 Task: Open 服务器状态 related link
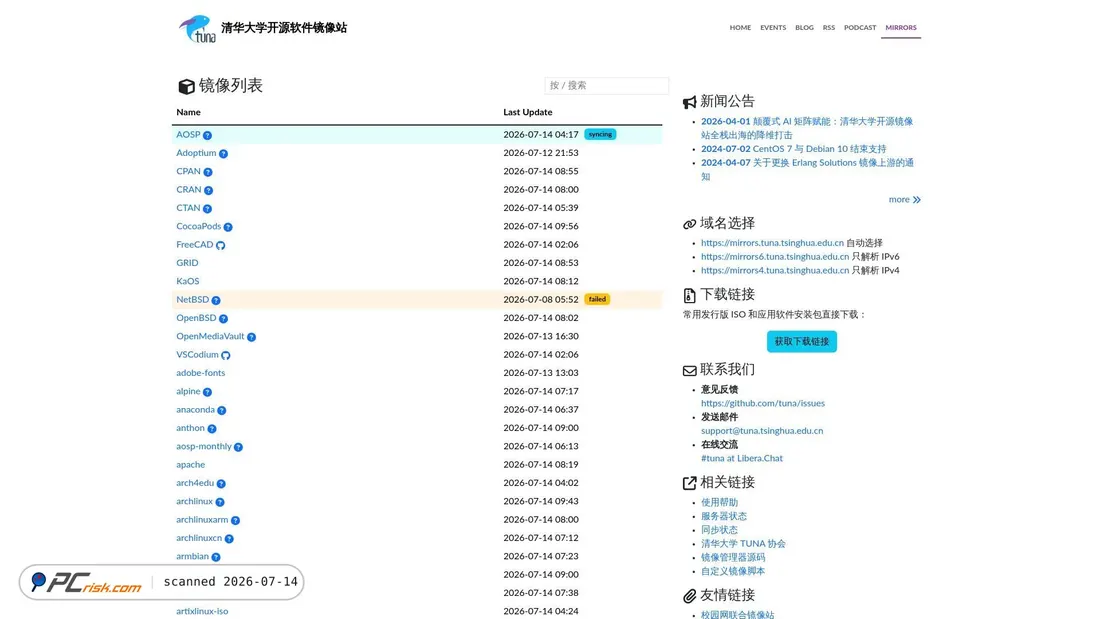[723, 517]
